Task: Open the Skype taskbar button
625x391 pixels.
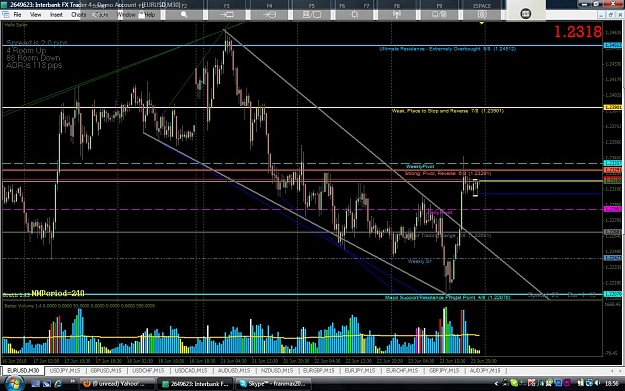Action: (x=274, y=383)
